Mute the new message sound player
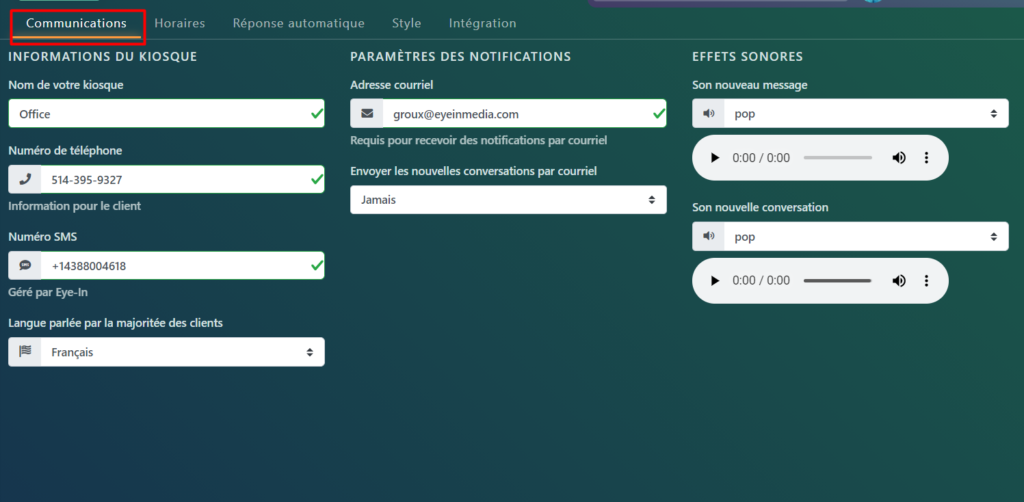The width and height of the screenshot is (1024, 502). 899,158
